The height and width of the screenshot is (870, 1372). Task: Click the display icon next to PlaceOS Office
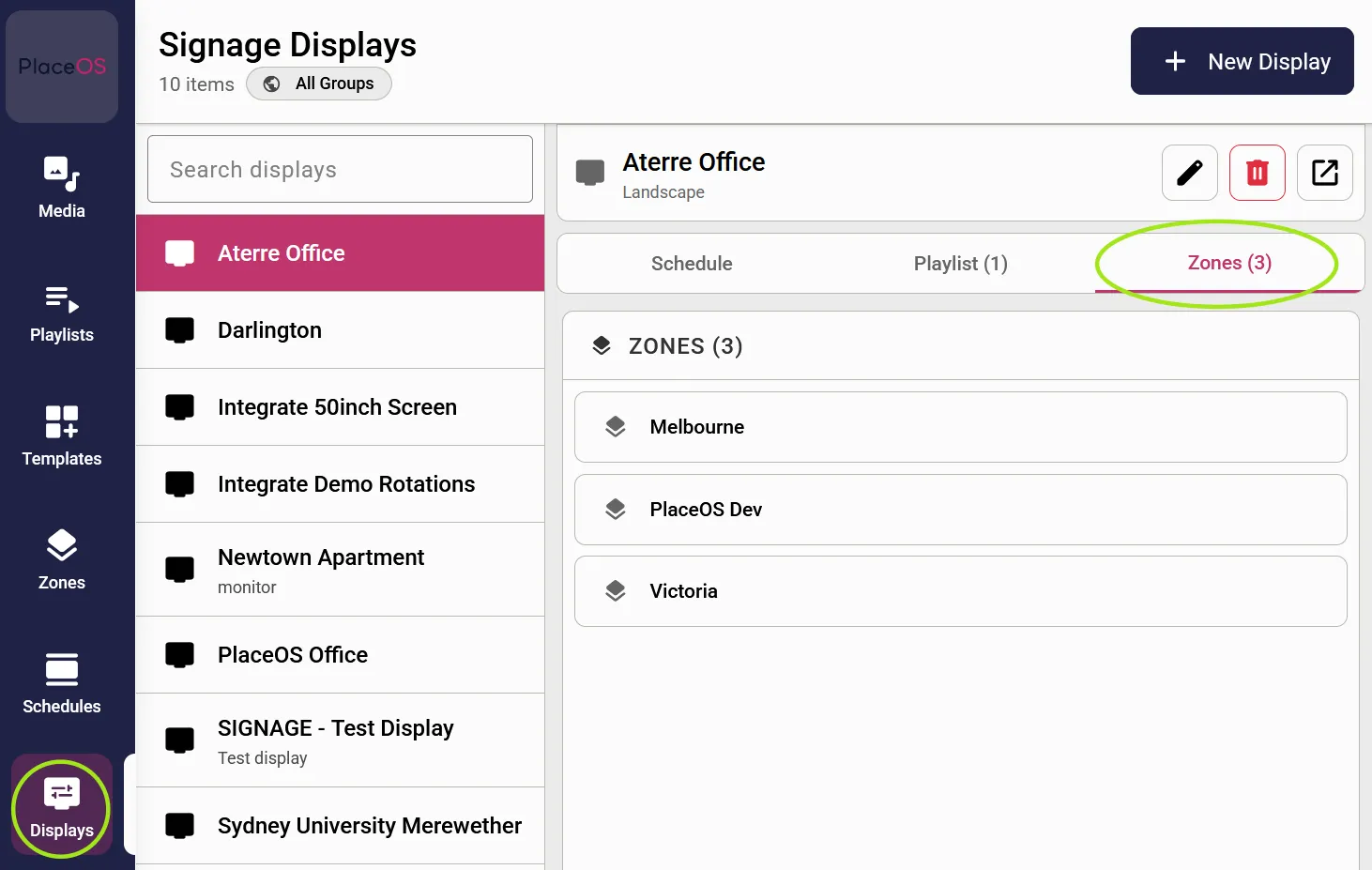pos(180,655)
